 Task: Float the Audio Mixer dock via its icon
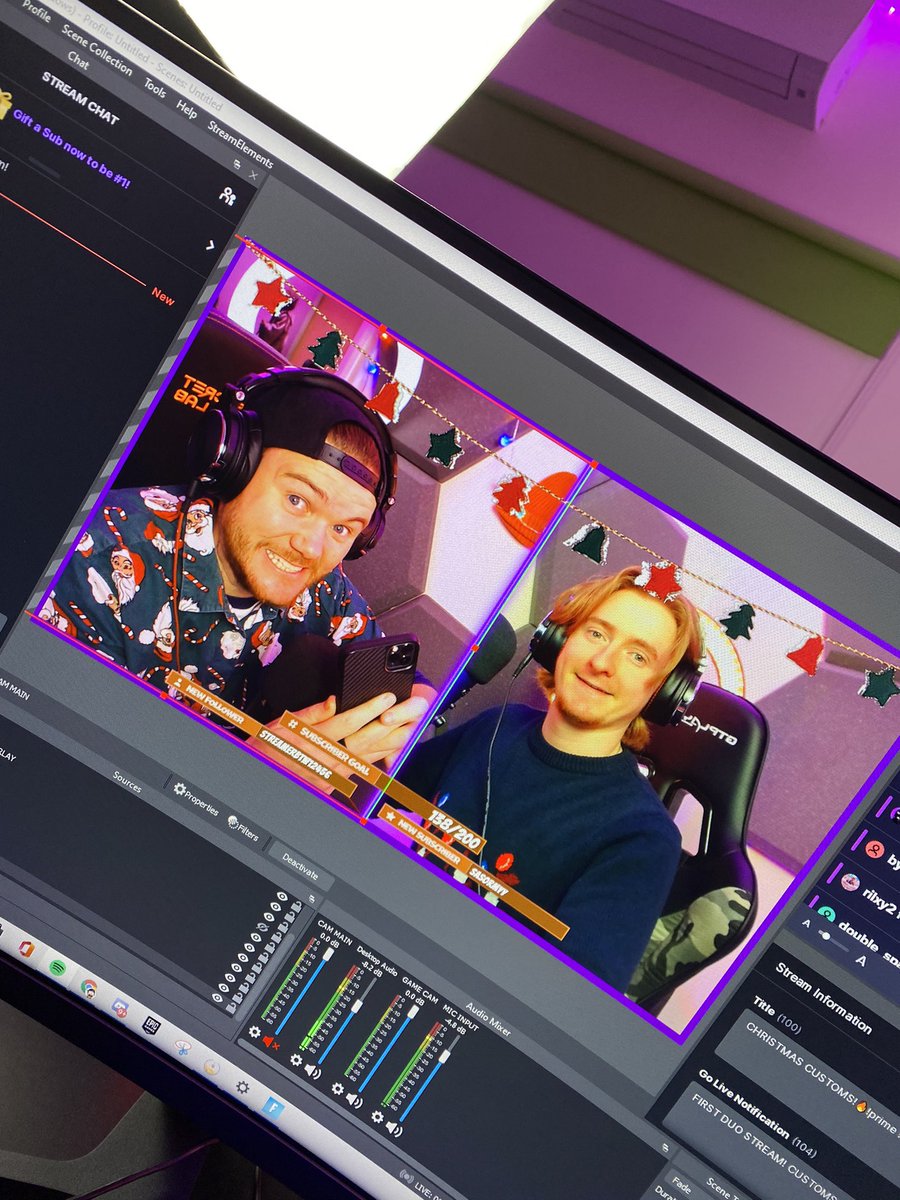tap(664, 1149)
